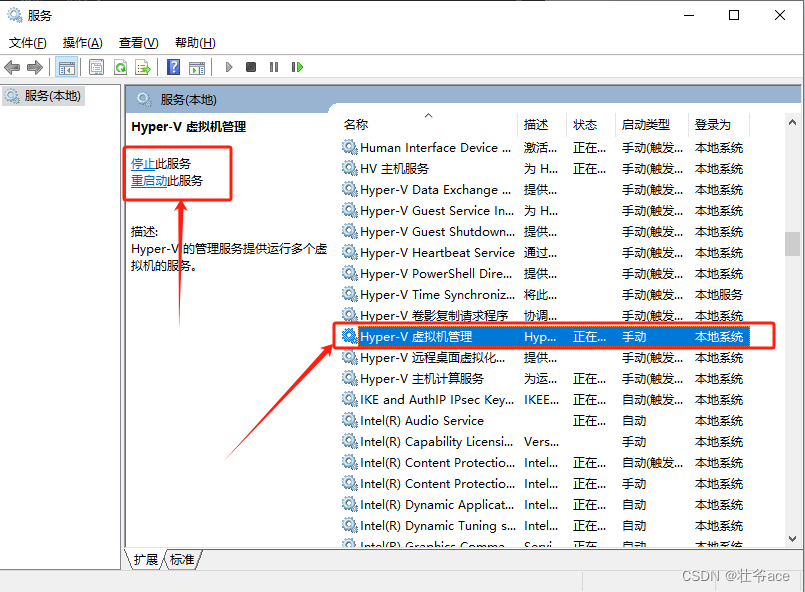Switch to the 扩展 tab
Screen dimensions: 805x592
tap(145, 560)
